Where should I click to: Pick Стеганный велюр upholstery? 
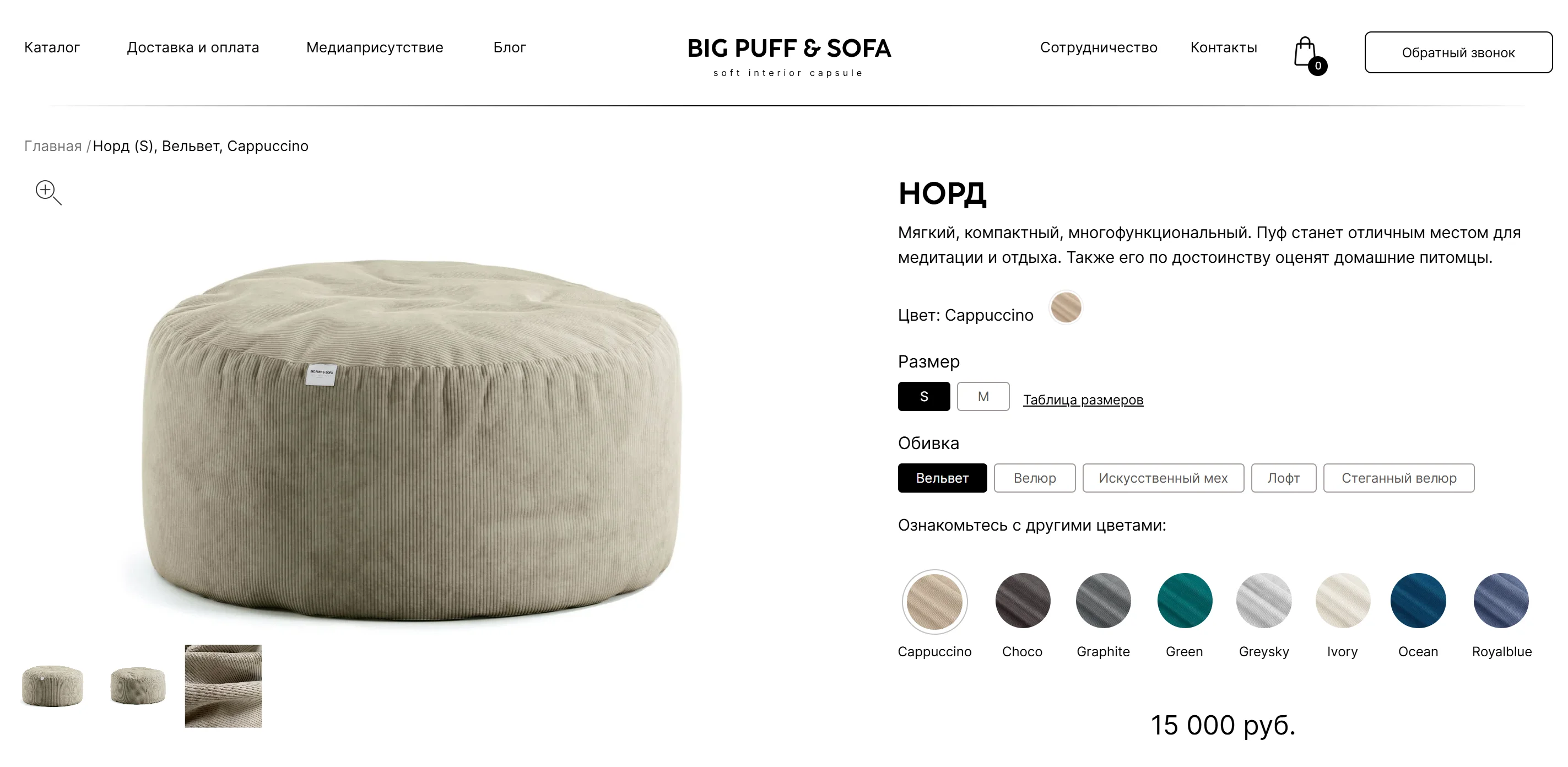1398,478
